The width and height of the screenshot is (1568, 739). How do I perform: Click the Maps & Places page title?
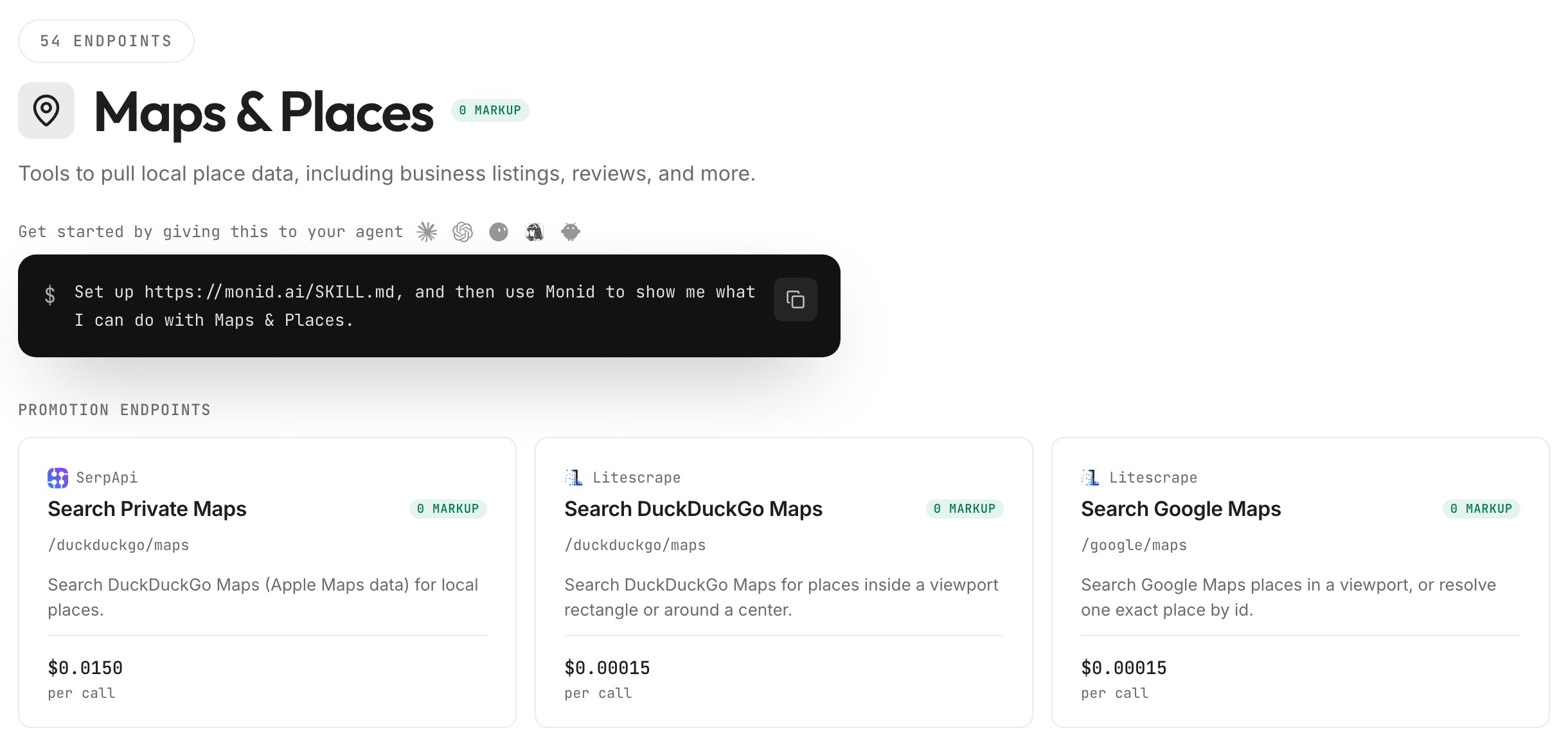[x=263, y=113]
